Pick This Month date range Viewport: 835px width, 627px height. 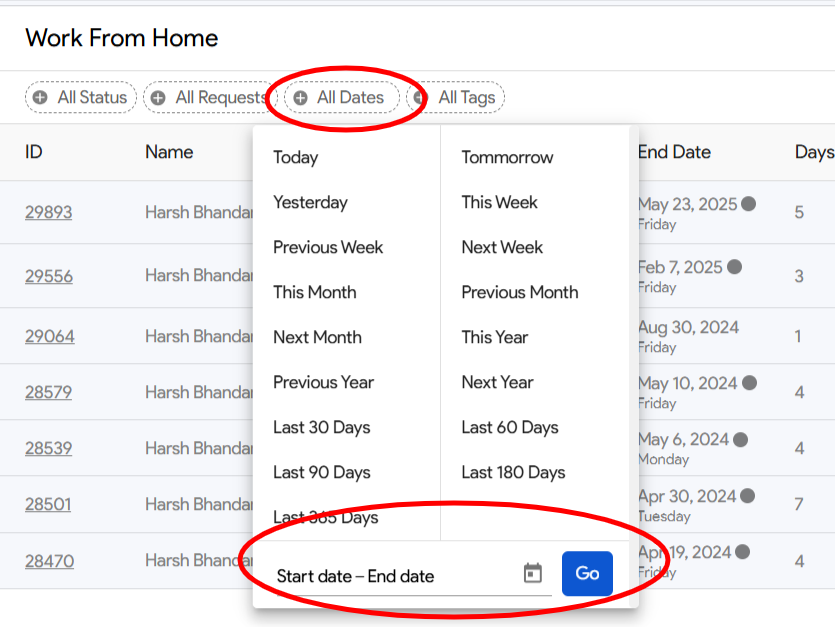tap(314, 292)
